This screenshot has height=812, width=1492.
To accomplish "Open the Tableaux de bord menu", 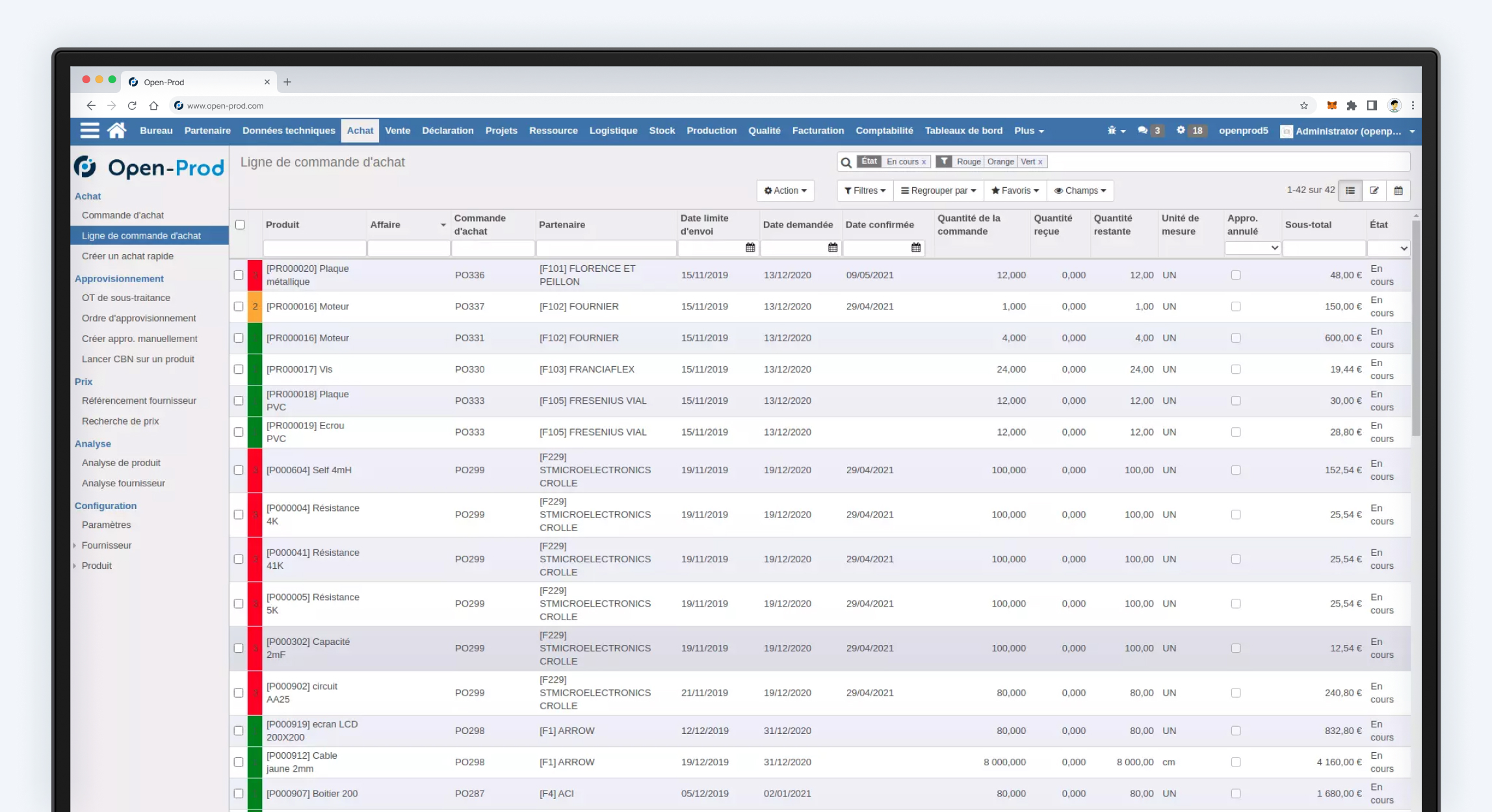I will point(963,131).
